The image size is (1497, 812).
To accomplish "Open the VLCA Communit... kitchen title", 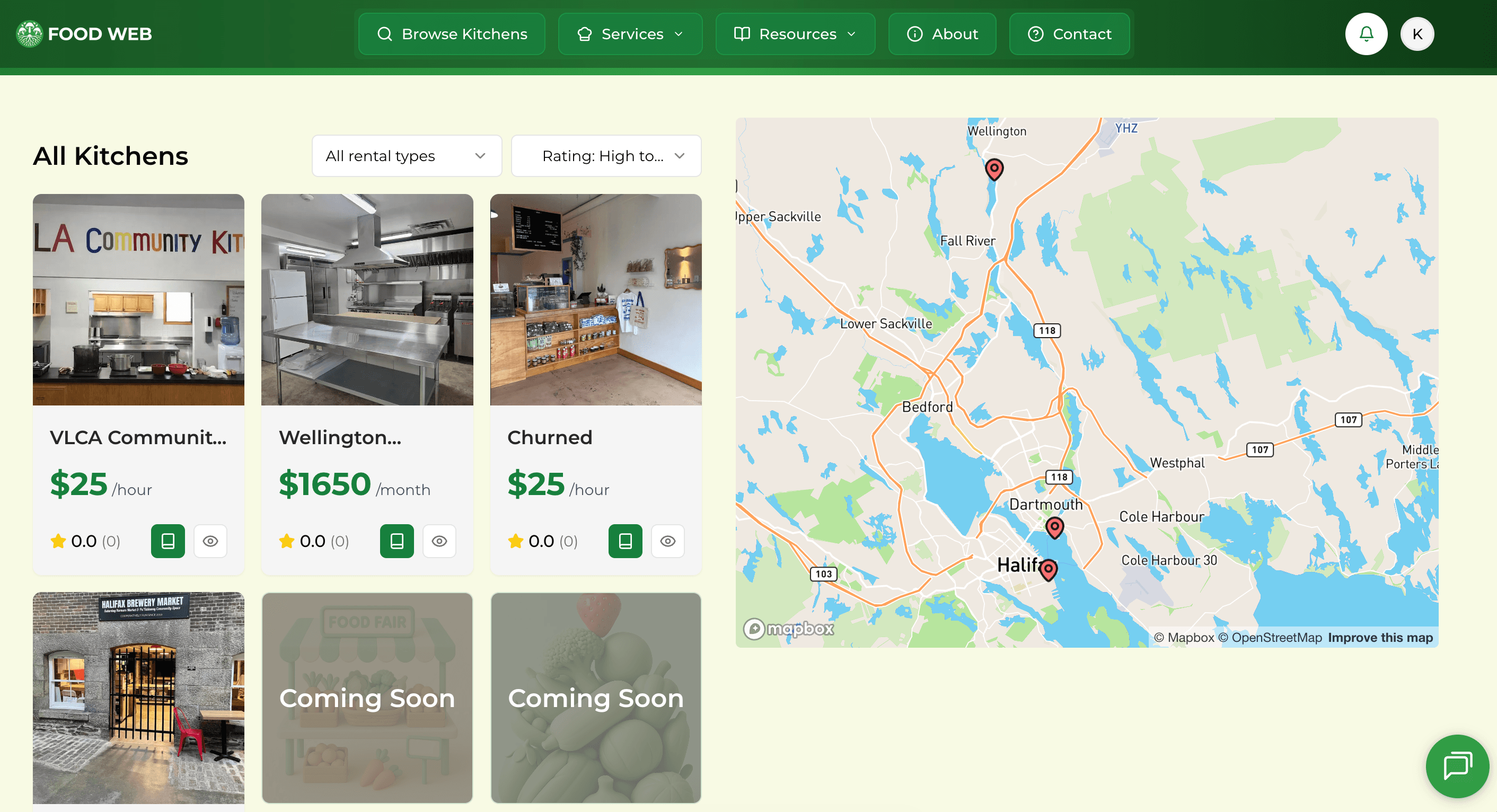I will coord(138,437).
